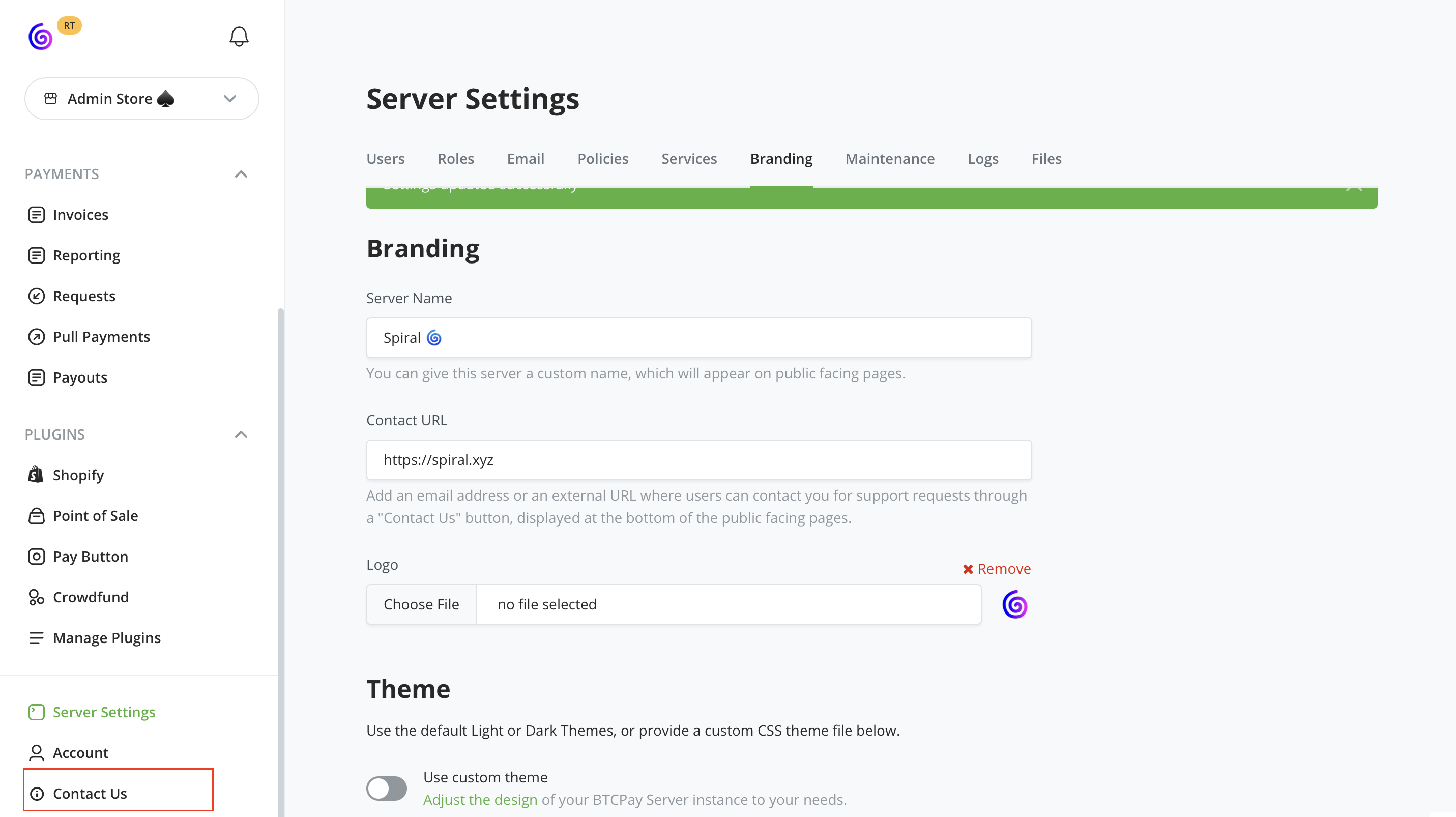This screenshot has width=1456, height=817.
Task: Collapse the Payments section
Action: click(x=241, y=174)
